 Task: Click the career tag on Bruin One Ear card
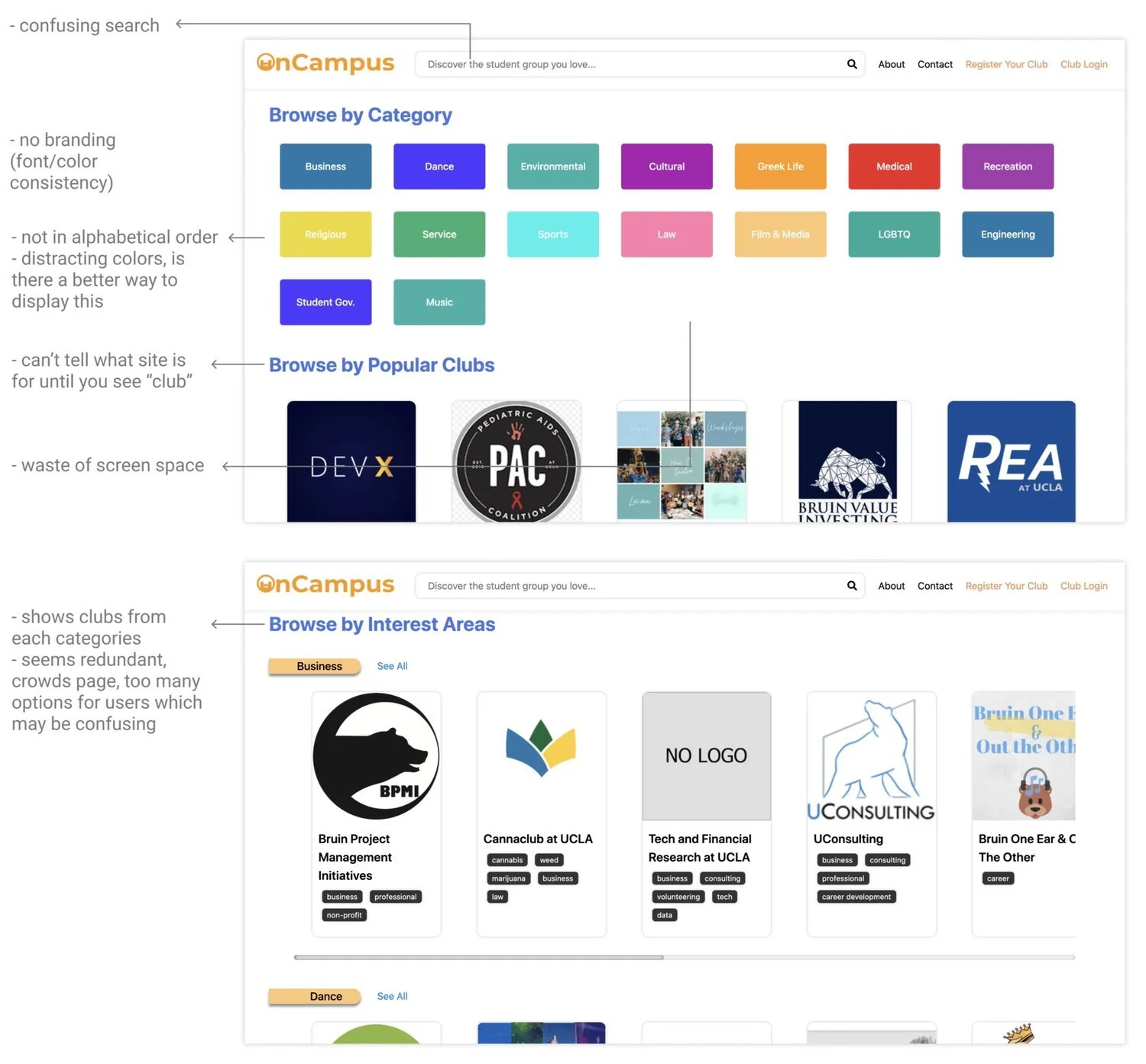(999, 878)
